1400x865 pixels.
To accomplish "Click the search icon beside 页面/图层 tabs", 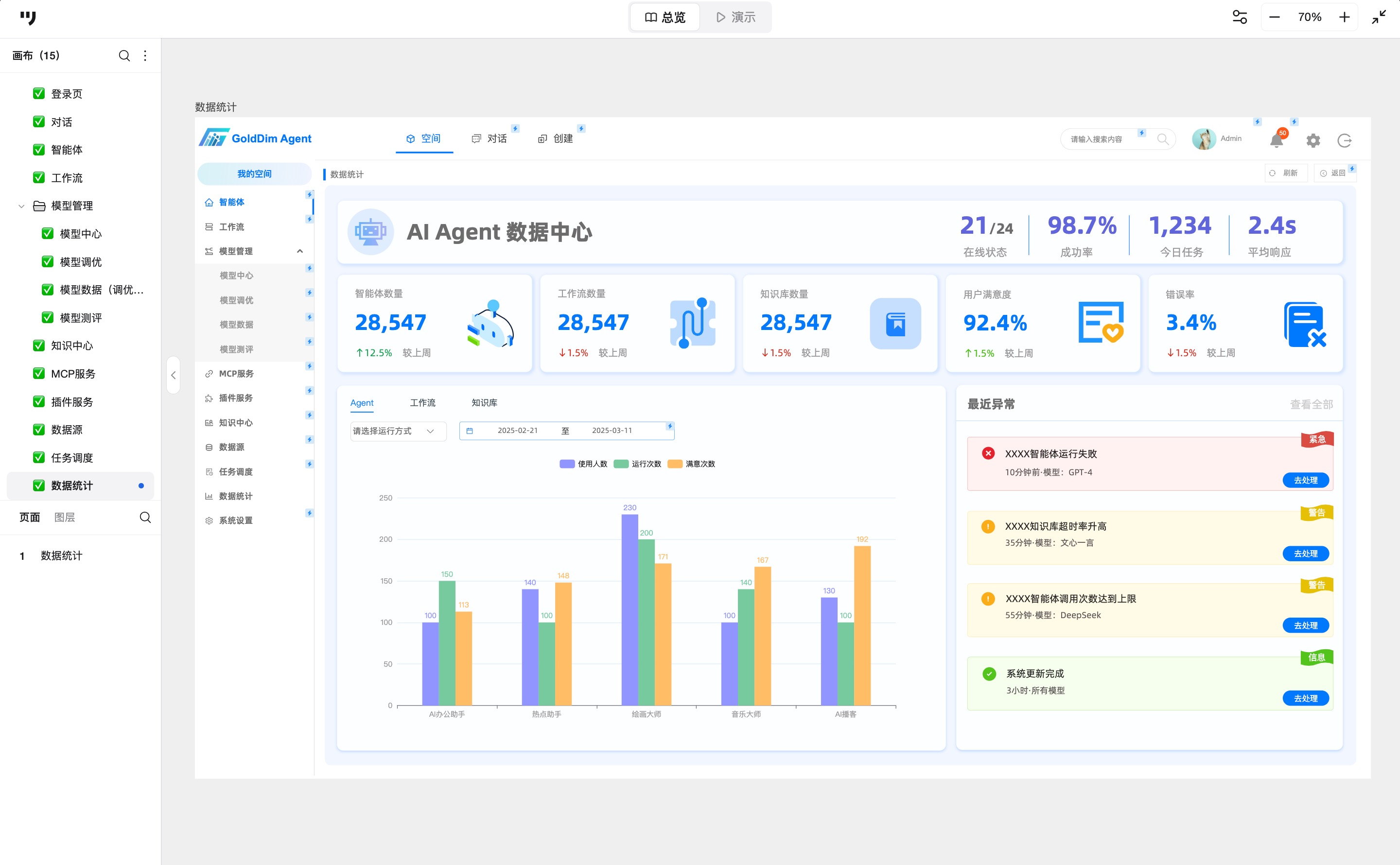I will point(145,517).
